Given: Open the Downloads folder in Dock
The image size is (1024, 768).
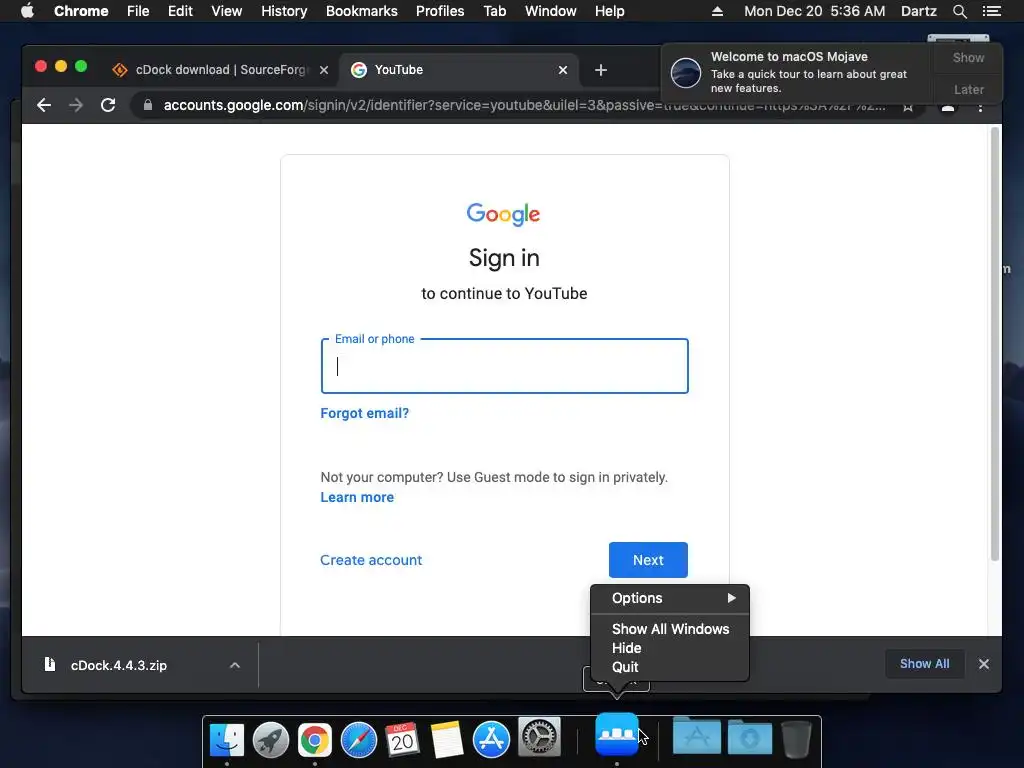Looking at the screenshot, I should click(750, 737).
